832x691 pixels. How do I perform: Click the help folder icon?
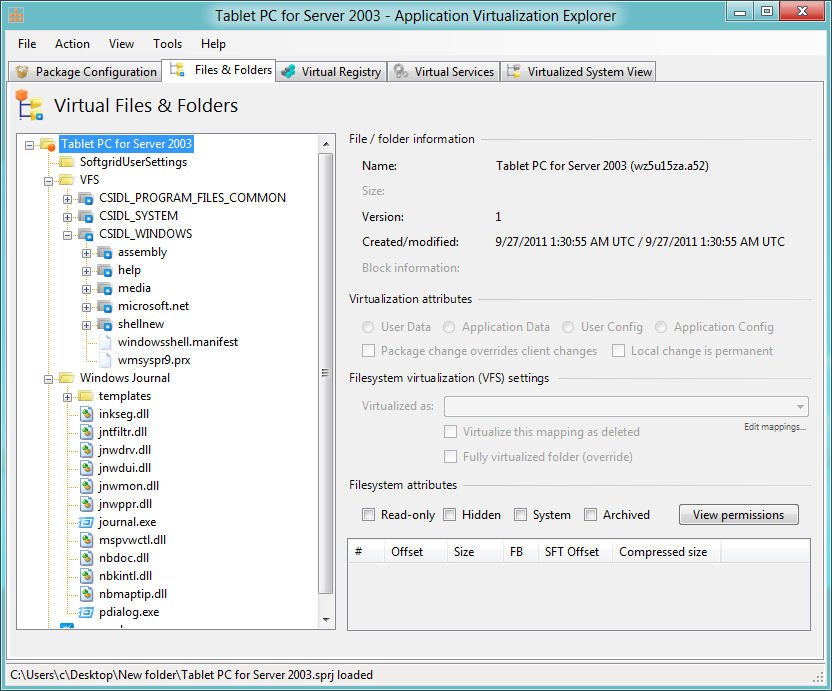[x=105, y=270]
